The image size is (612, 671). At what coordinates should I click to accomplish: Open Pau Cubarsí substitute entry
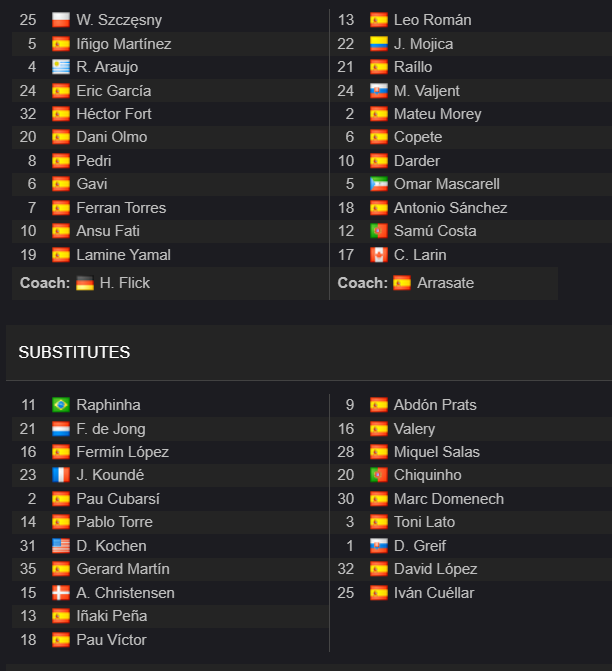pos(118,499)
